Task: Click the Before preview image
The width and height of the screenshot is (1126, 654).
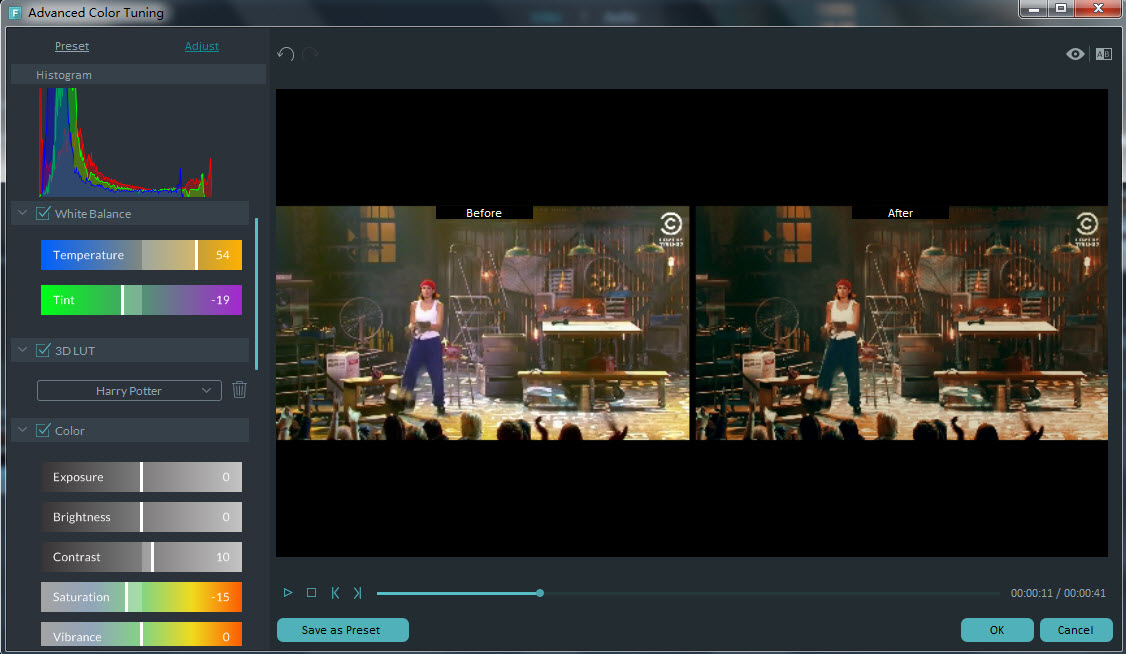Action: (x=483, y=323)
